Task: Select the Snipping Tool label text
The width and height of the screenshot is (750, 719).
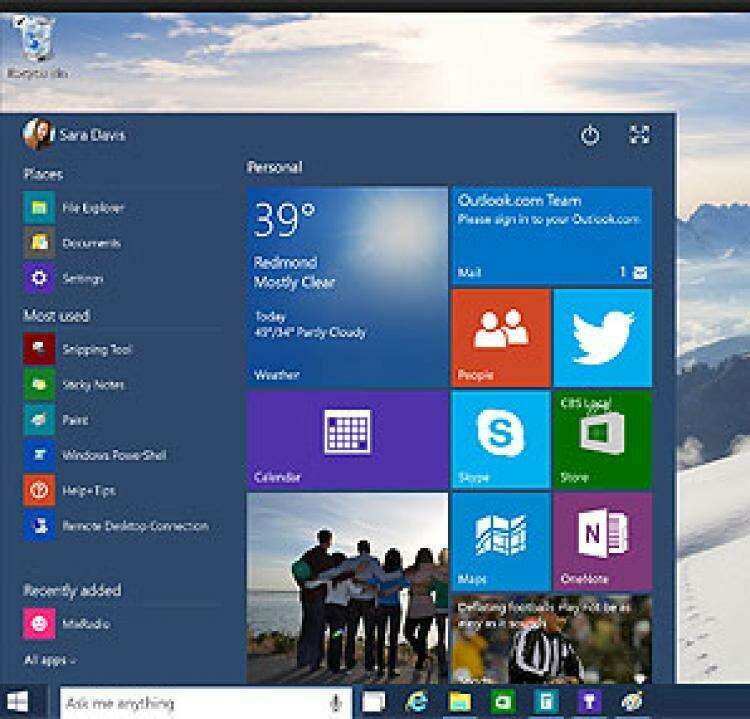Action: point(97,350)
